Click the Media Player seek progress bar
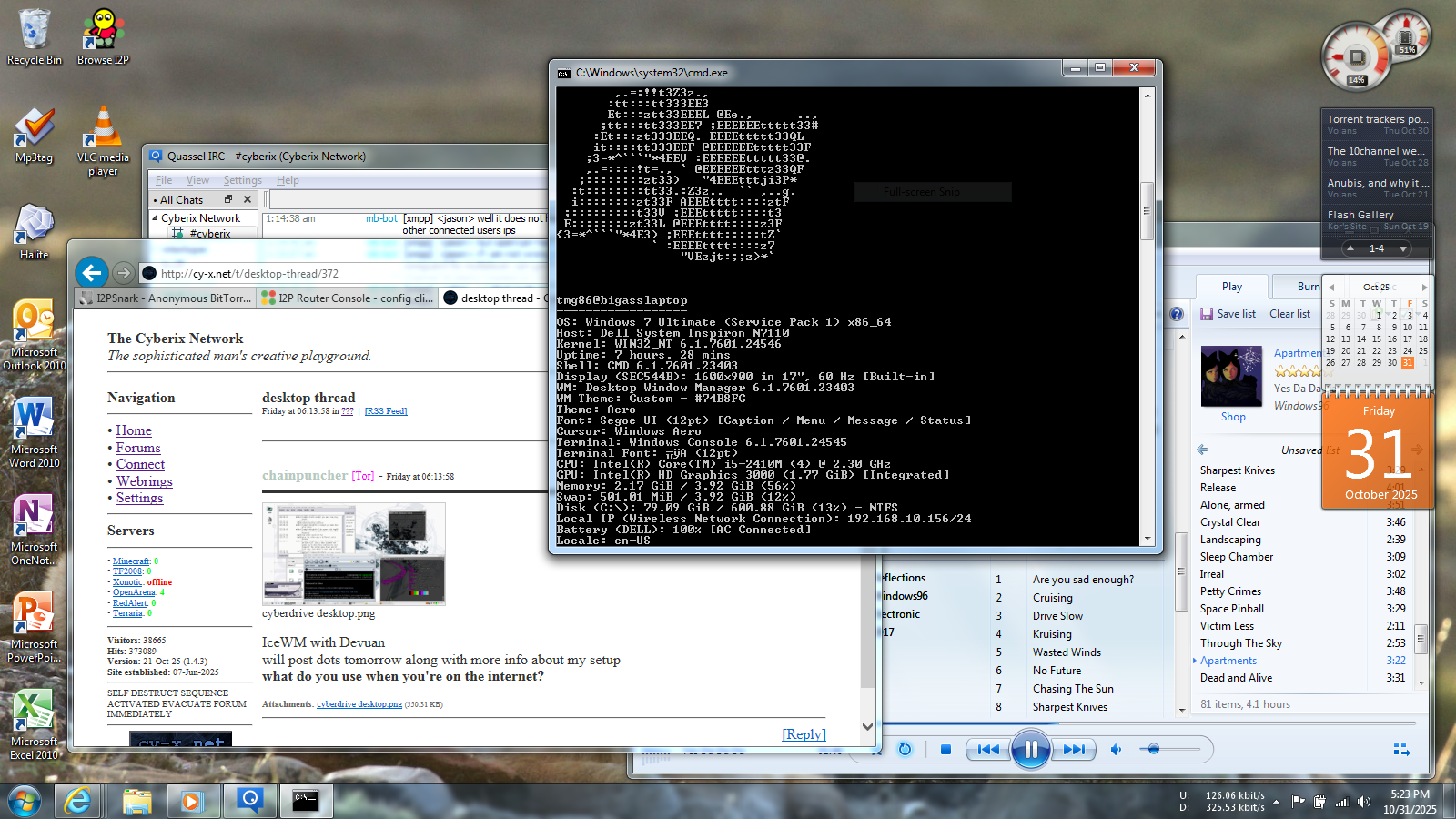Image resolution: width=1456 pixels, height=819 pixels. [x=1149, y=724]
